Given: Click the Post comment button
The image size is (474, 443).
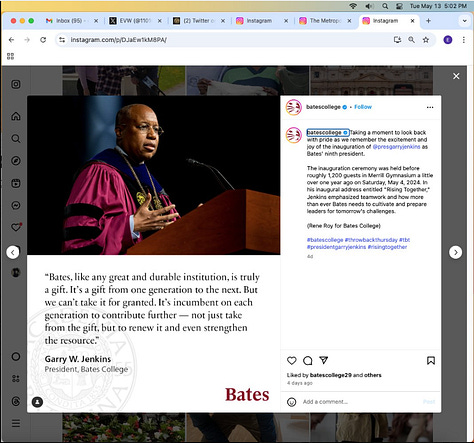Looking at the screenshot, I should [429, 402].
